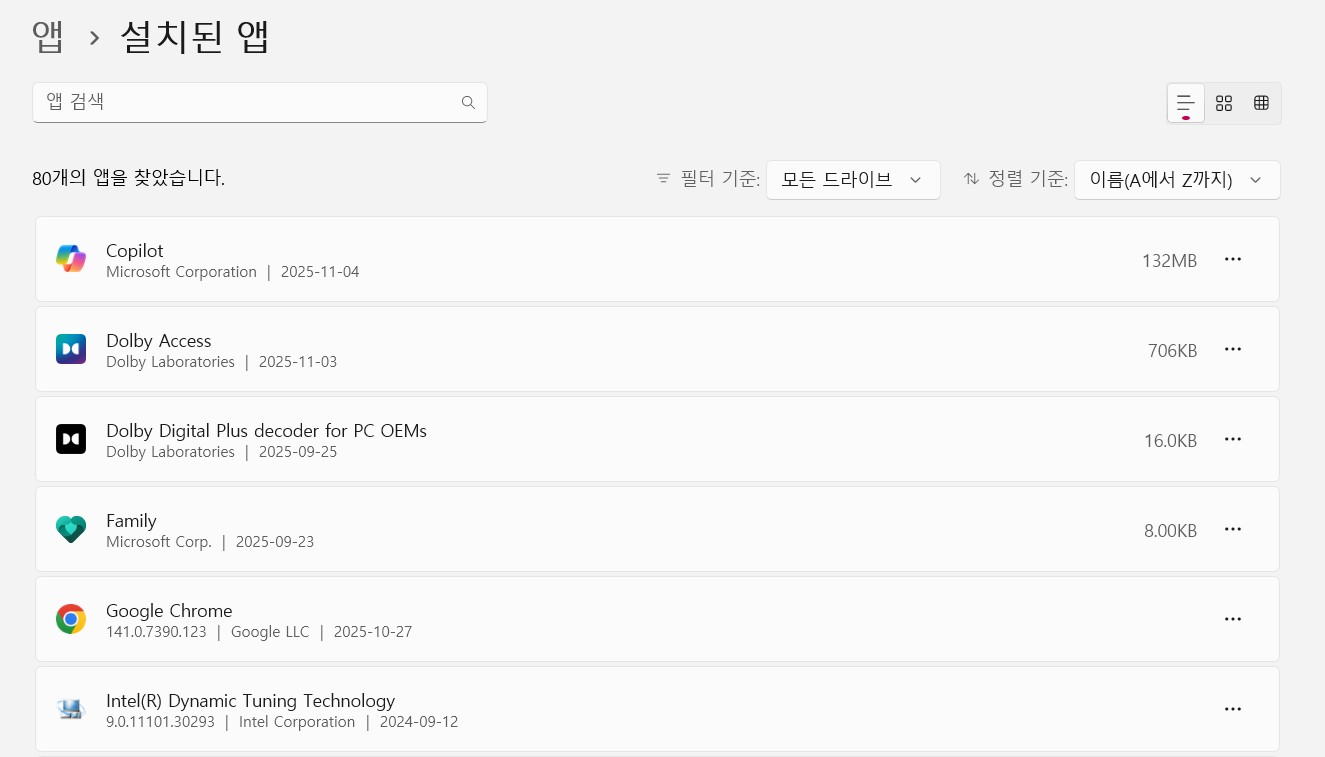Open the Dolby Access options menu
The width and height of the screenshot is (1325, 757).
coord(1232,348)
